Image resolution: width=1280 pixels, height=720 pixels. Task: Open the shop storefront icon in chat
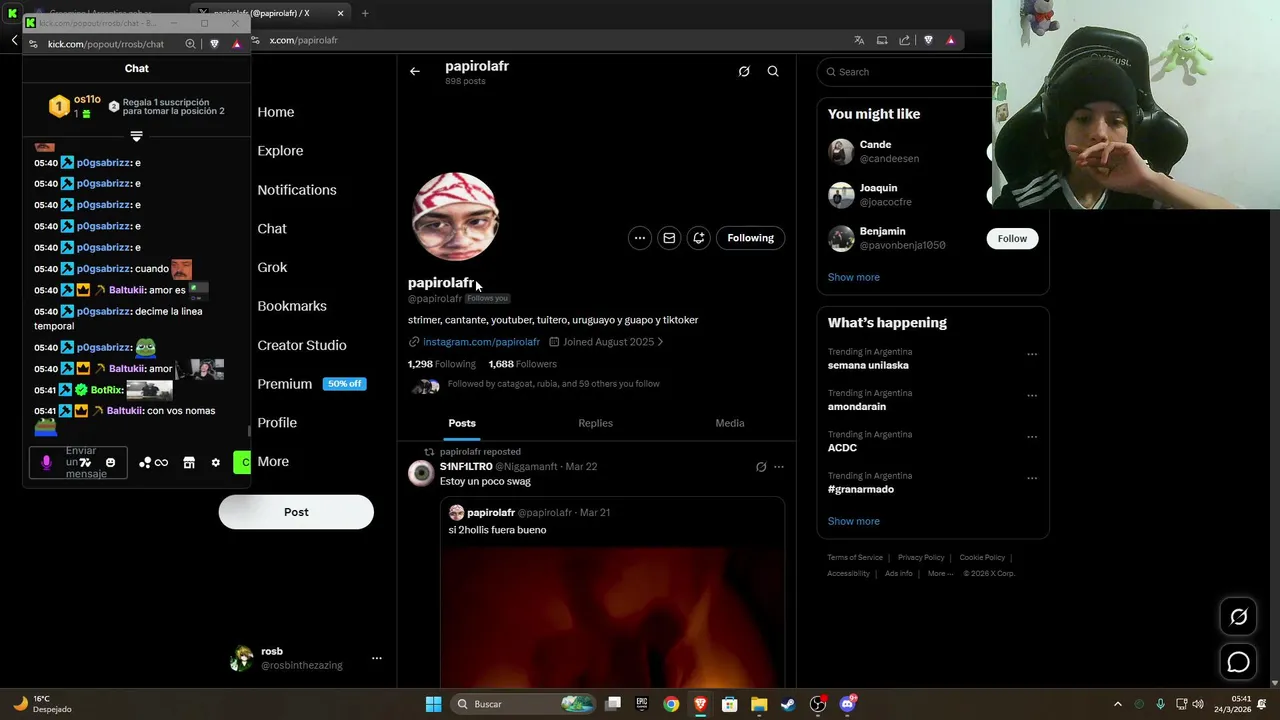(189, 462)
